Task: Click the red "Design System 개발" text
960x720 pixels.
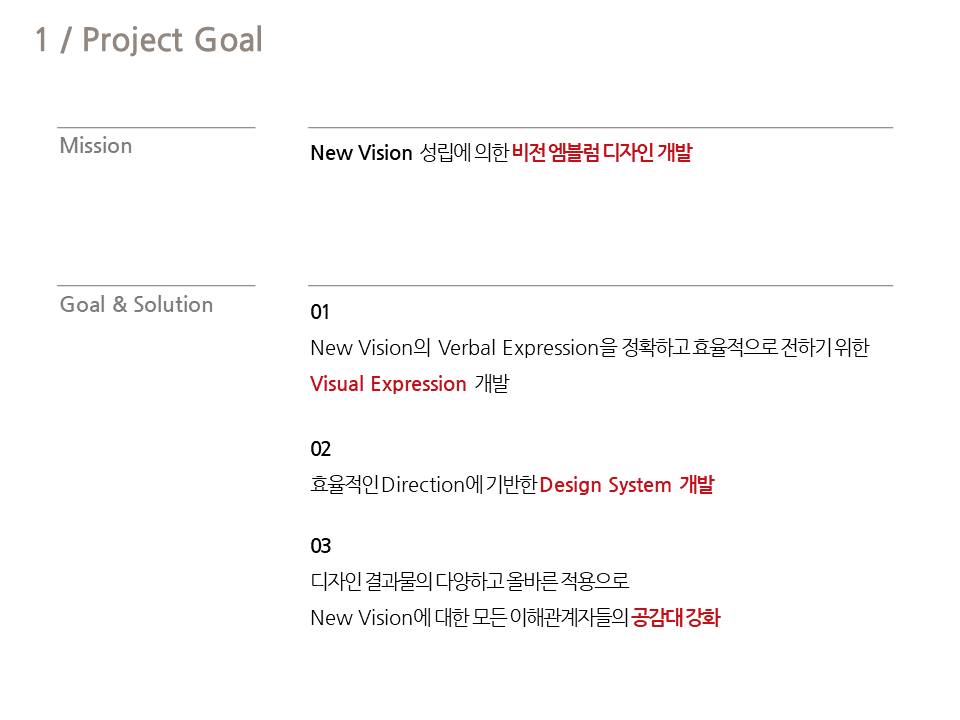Action: pyautogui.click(x=627, y=485)
